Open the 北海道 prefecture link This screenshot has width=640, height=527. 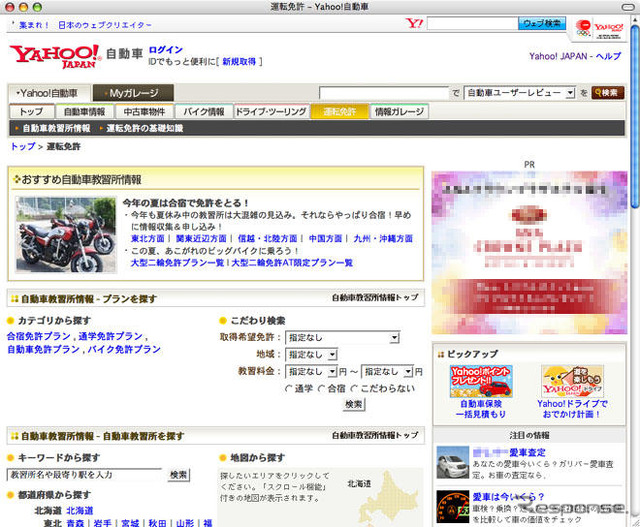(80, 510)
